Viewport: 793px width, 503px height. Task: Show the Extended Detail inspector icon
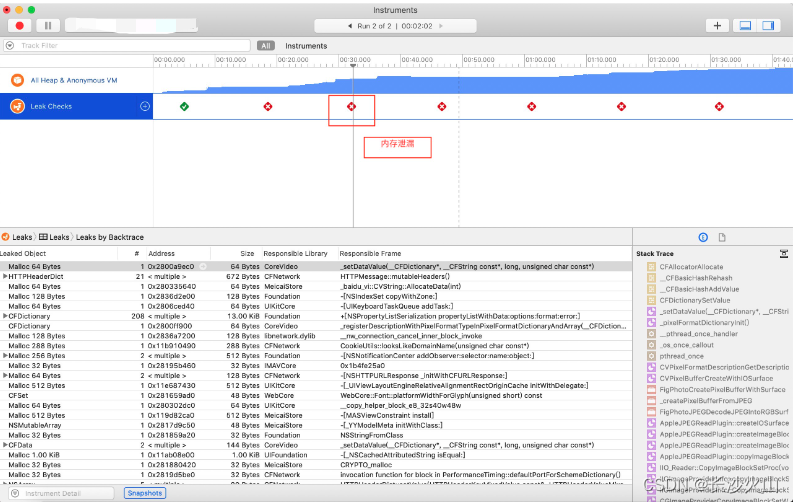click(703, 237)
